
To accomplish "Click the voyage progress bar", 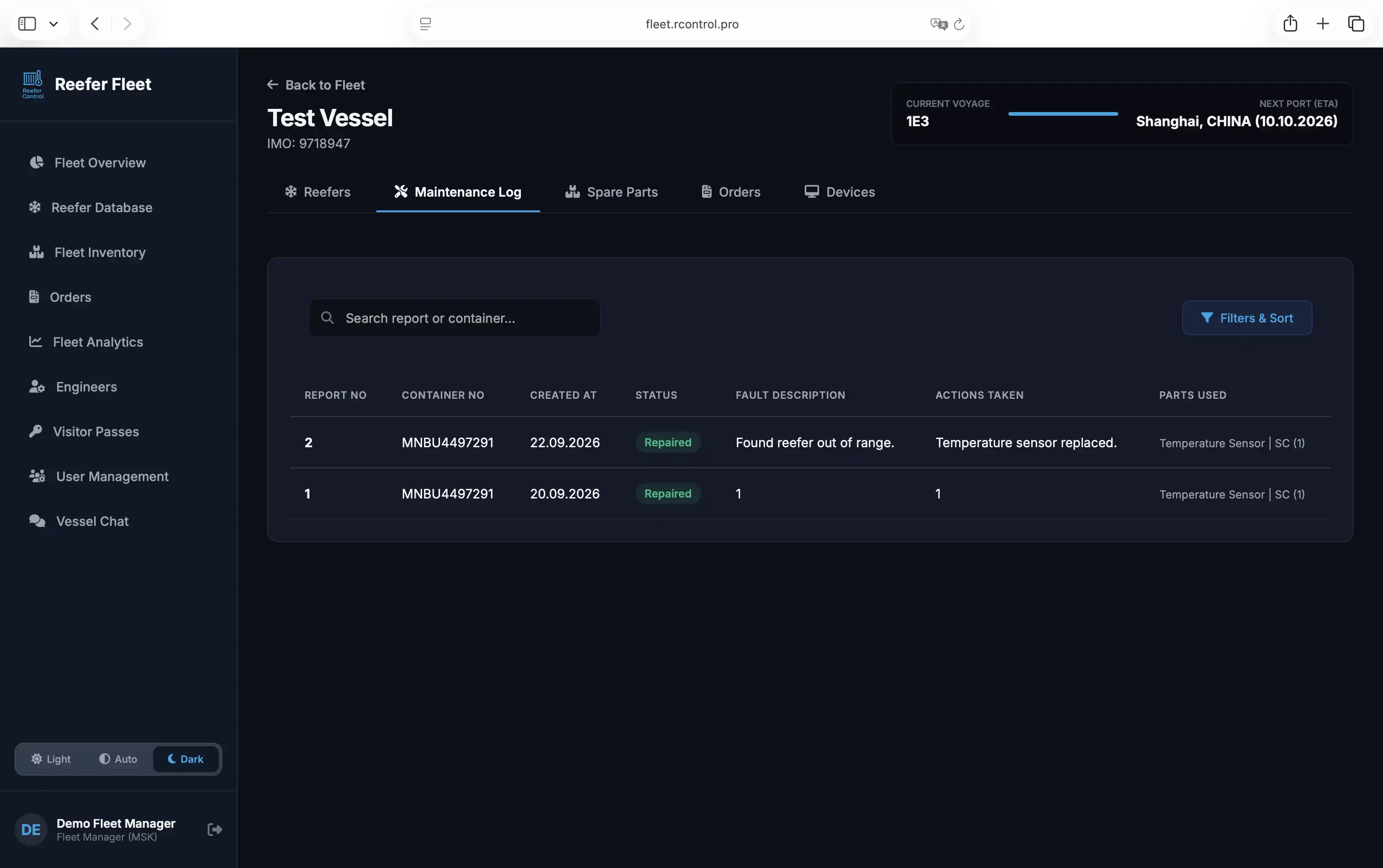I will [x=1063, y=114].
